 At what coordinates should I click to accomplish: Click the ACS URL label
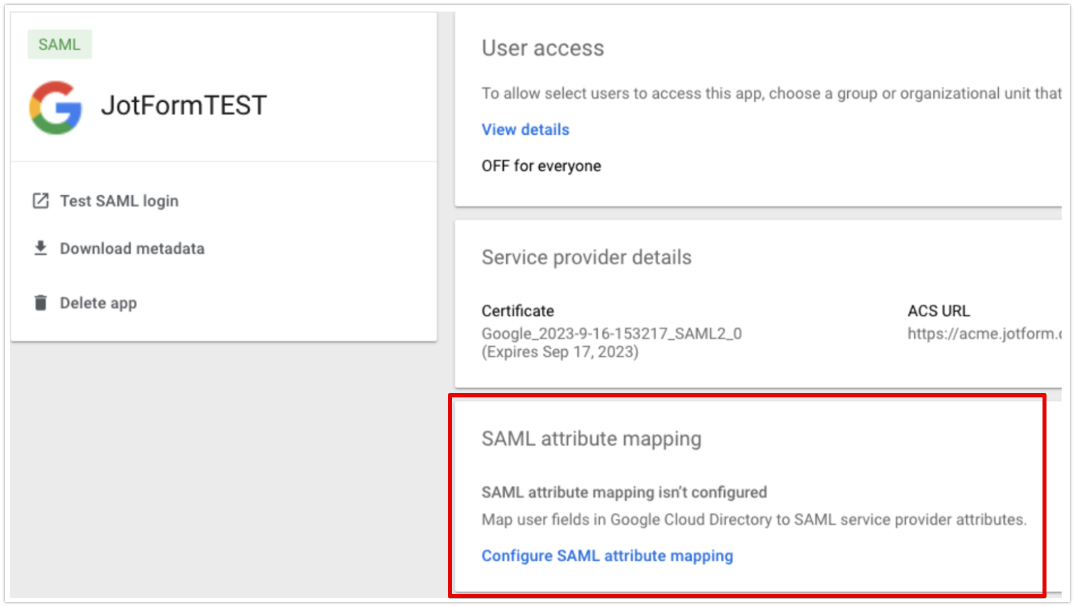938,311
